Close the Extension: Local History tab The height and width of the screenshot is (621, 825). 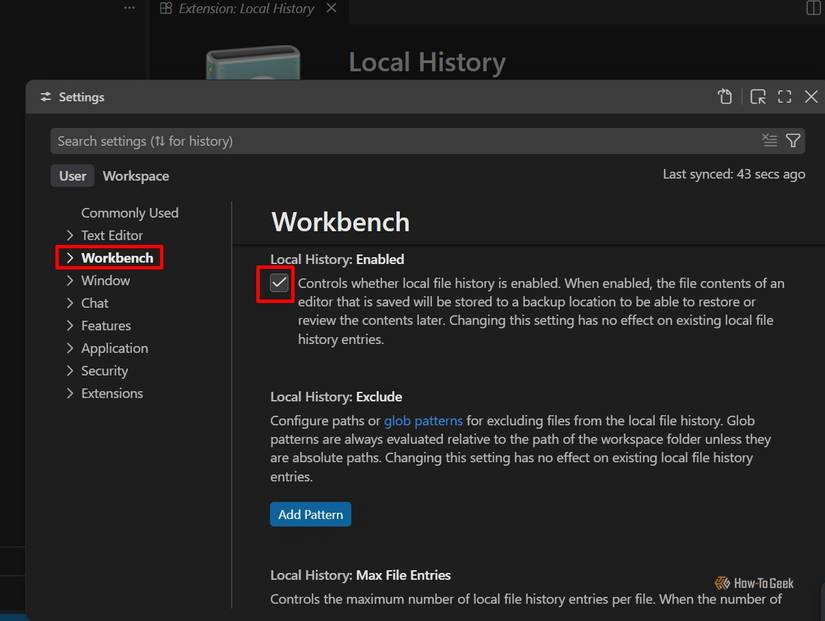click(x=331, y=8)
